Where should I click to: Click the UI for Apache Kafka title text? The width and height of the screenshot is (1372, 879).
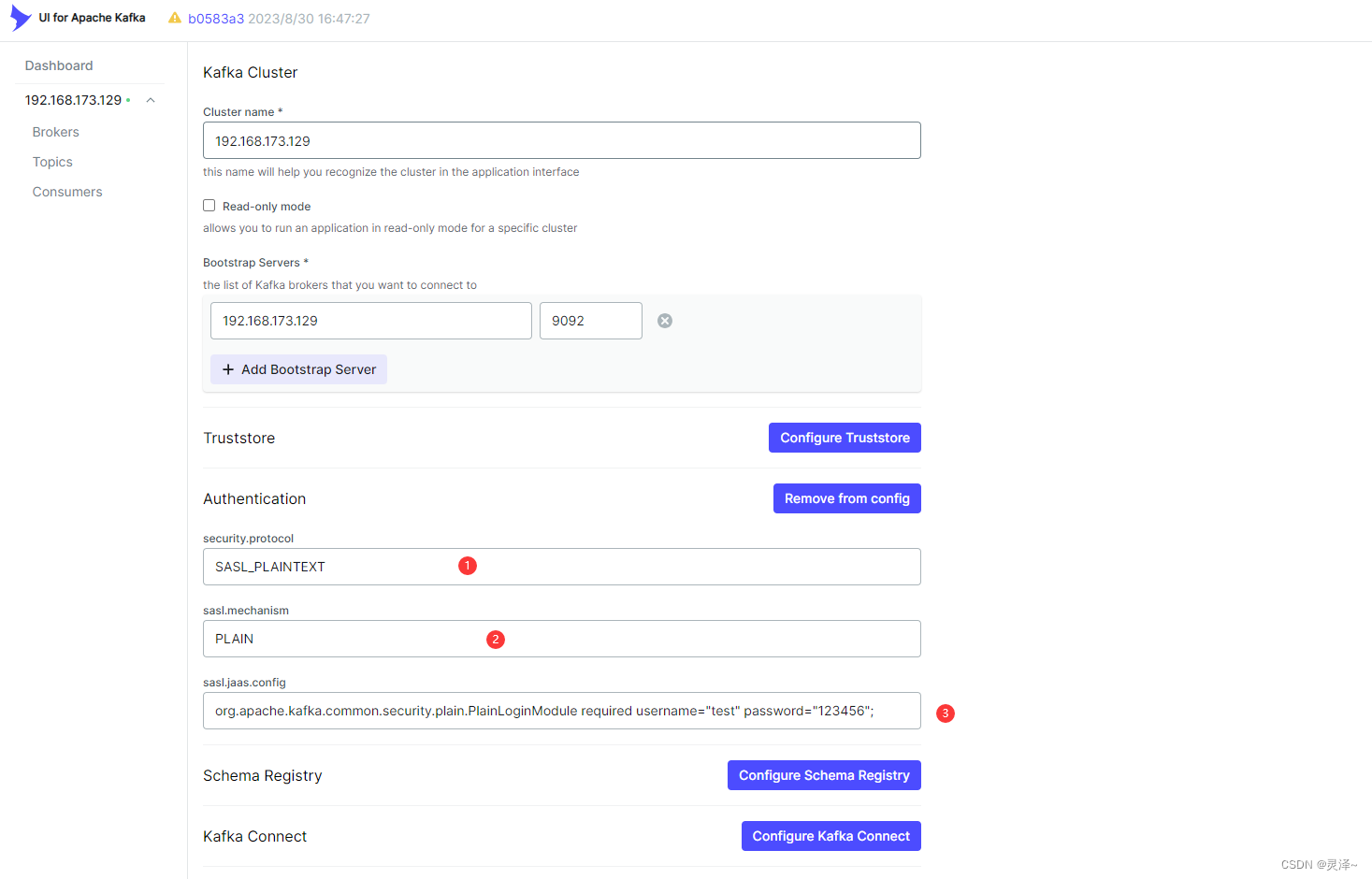pos(92,18)
